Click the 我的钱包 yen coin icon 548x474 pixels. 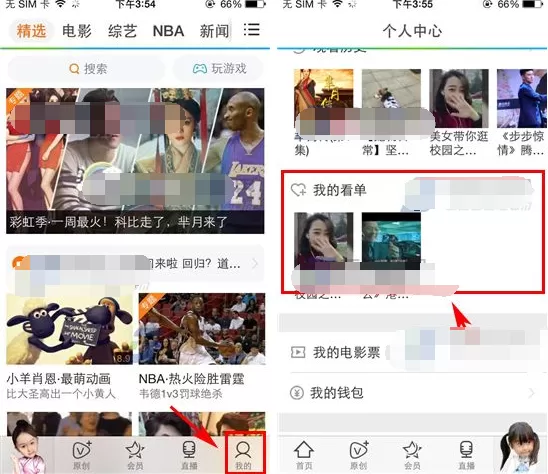(297, 393)
